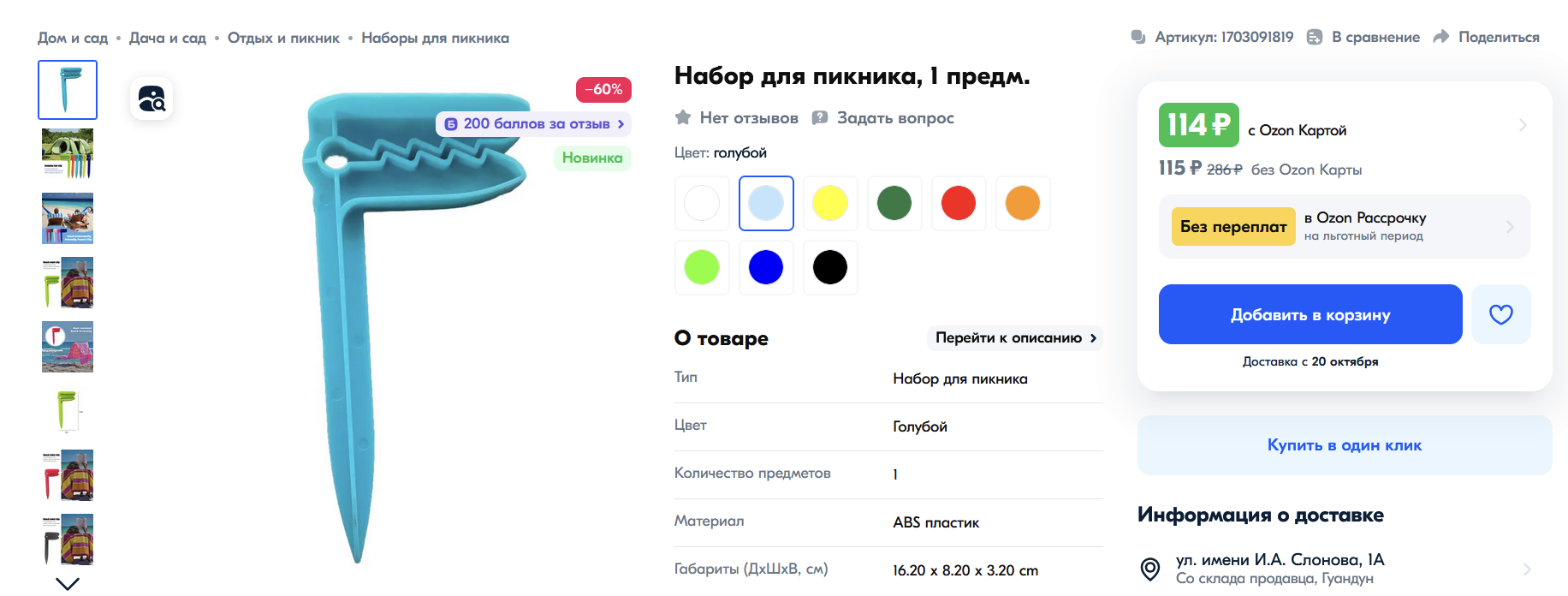Open thumbnail with red clip and towel

coord(68,475)
